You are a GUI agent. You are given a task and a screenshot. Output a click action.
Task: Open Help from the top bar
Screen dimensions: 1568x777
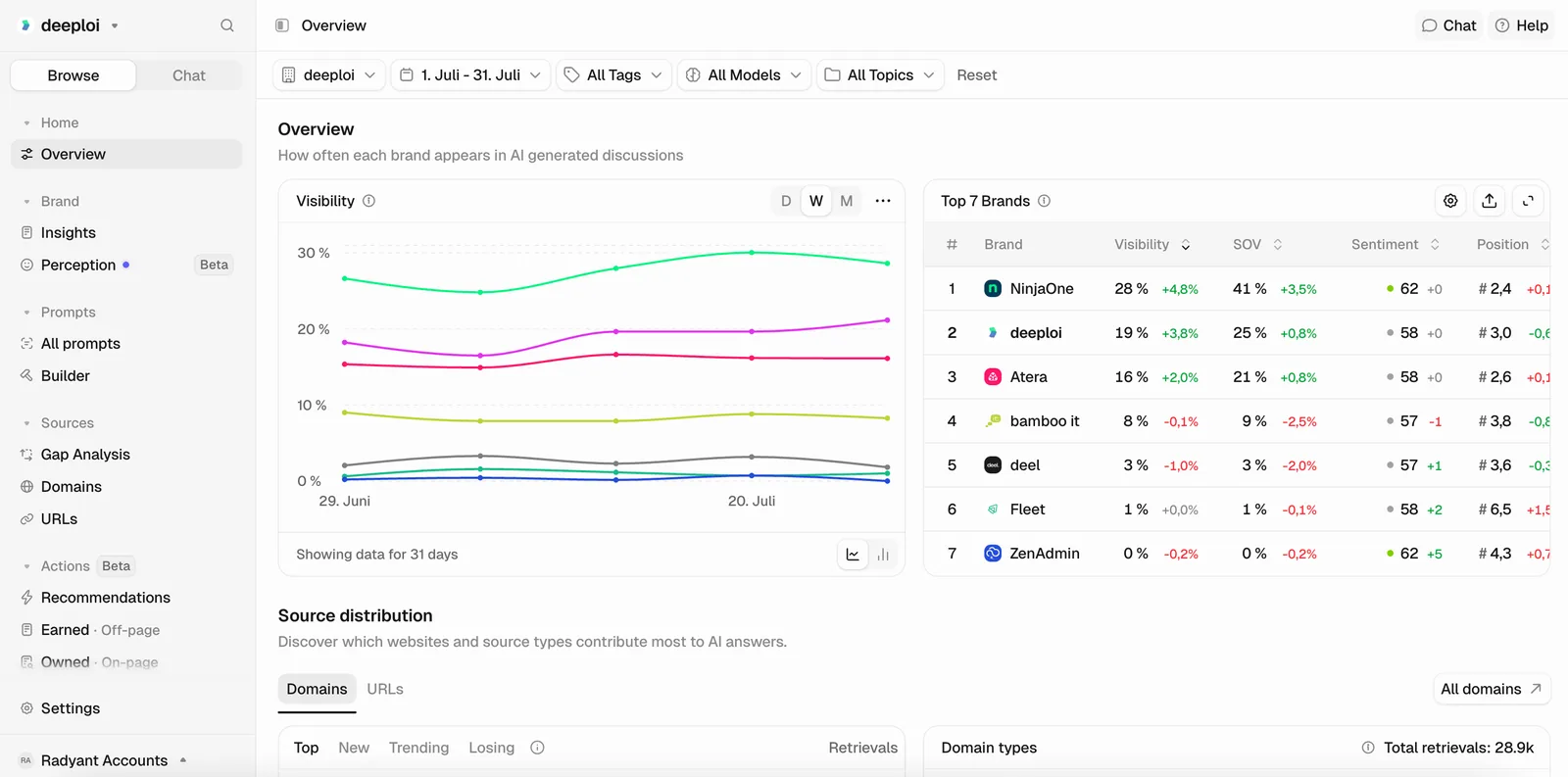coord(1521,25)
